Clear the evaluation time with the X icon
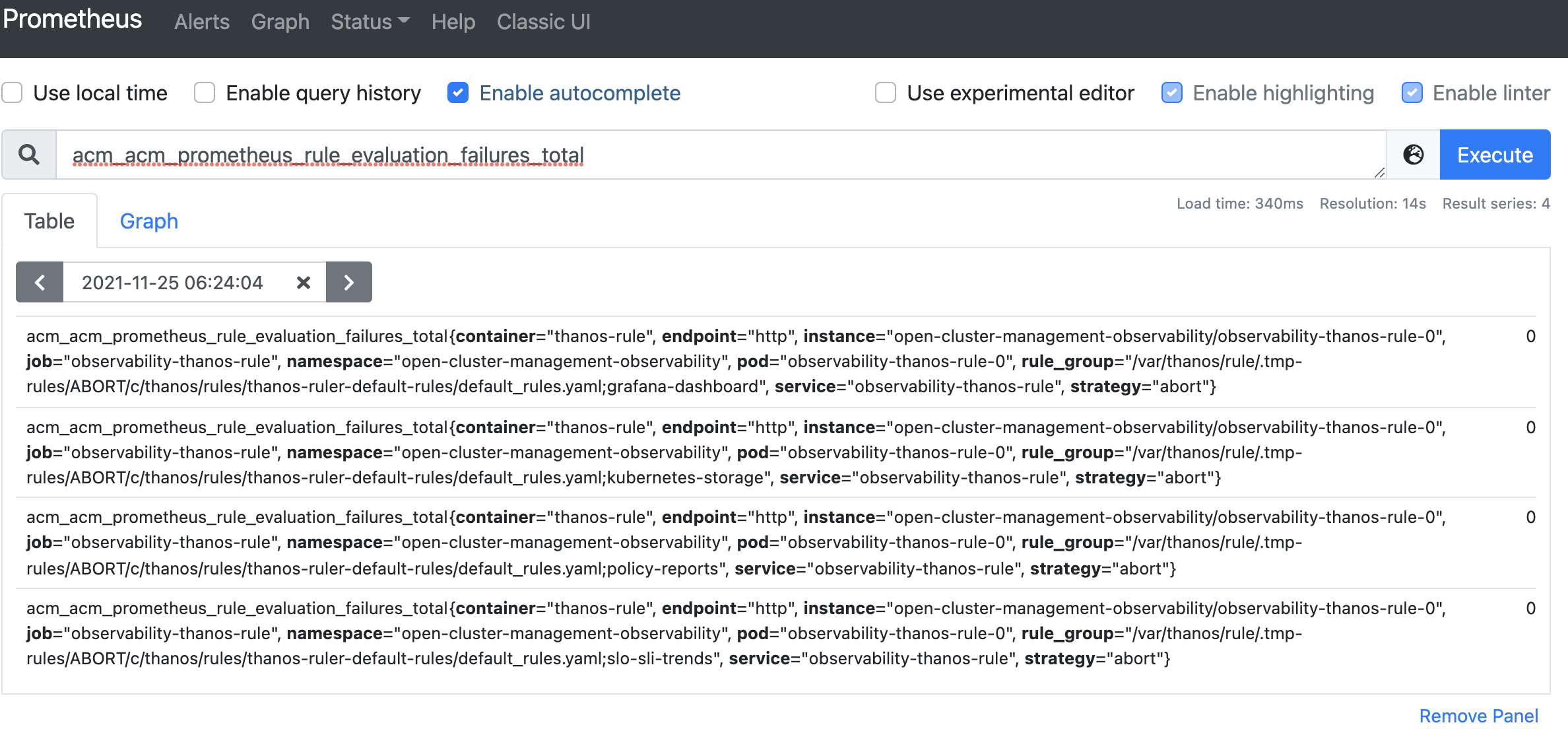Screen dimensions: 1568x729 [303, 282]
